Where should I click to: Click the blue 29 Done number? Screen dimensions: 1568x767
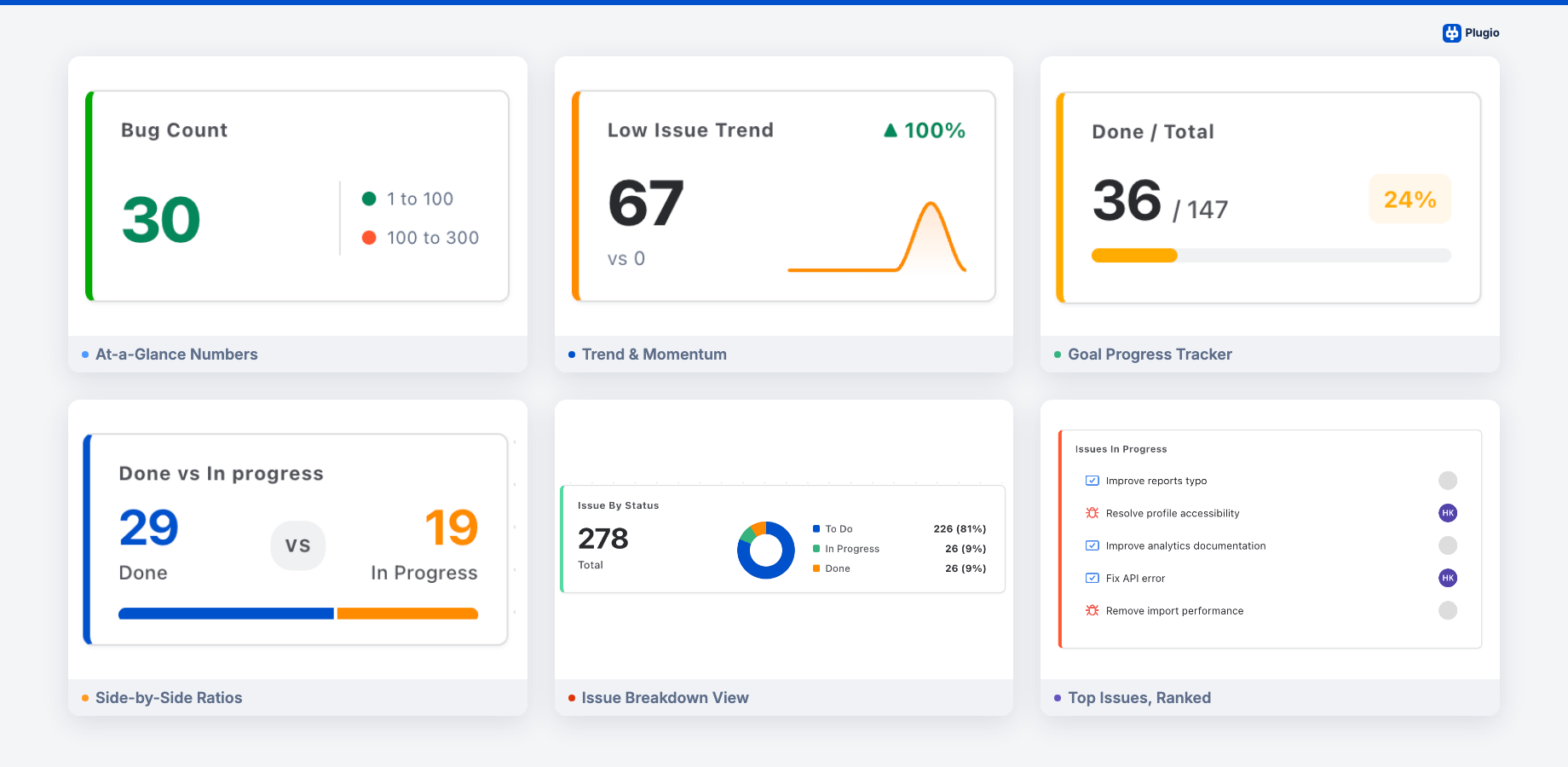pos(149,528)
